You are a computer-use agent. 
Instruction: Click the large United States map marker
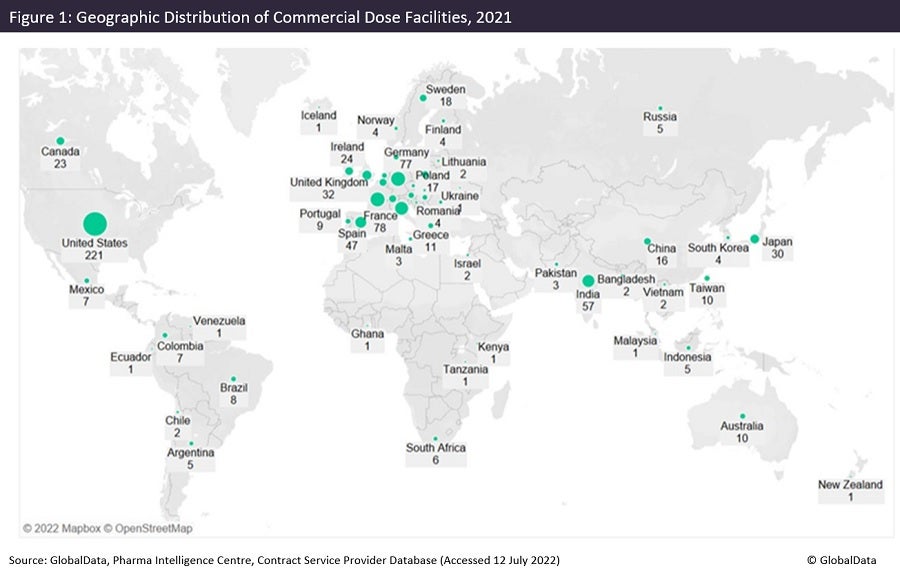point(95,224)
